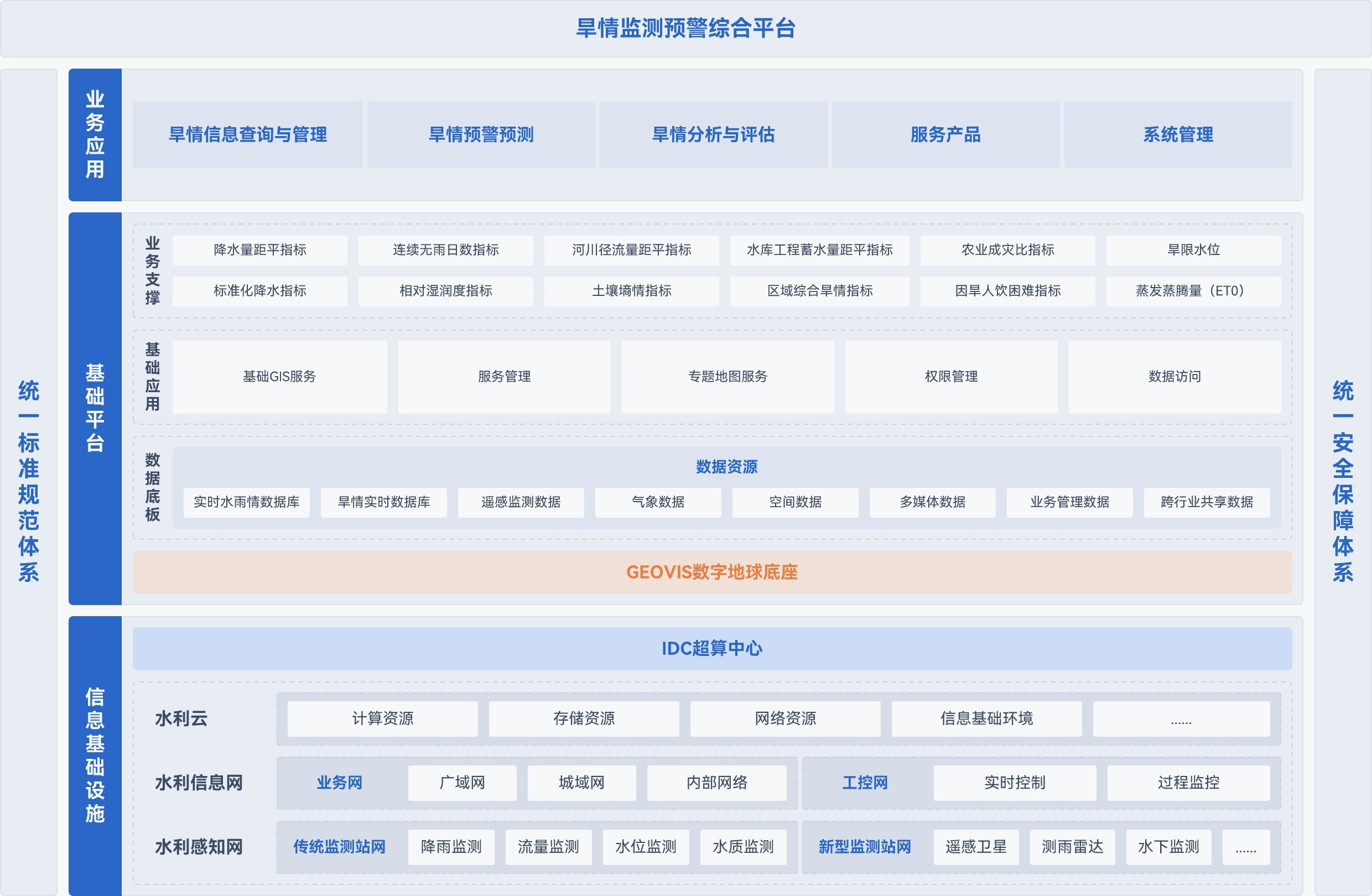Viewport: 1372px width, 896px height.
Task: Select the 数据访问 block
Action: 1174,377
